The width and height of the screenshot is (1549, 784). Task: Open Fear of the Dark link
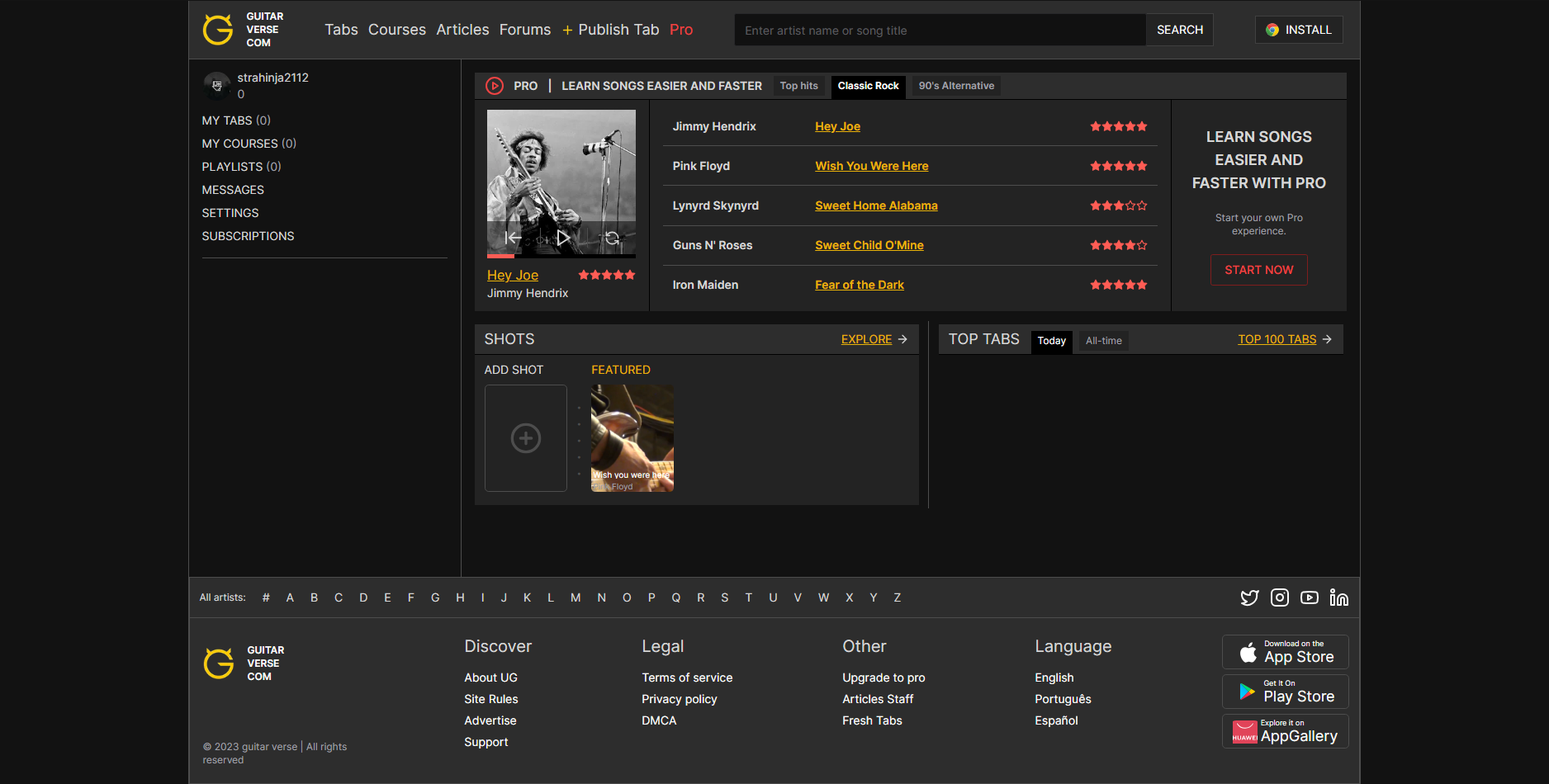tap(860, 285)
